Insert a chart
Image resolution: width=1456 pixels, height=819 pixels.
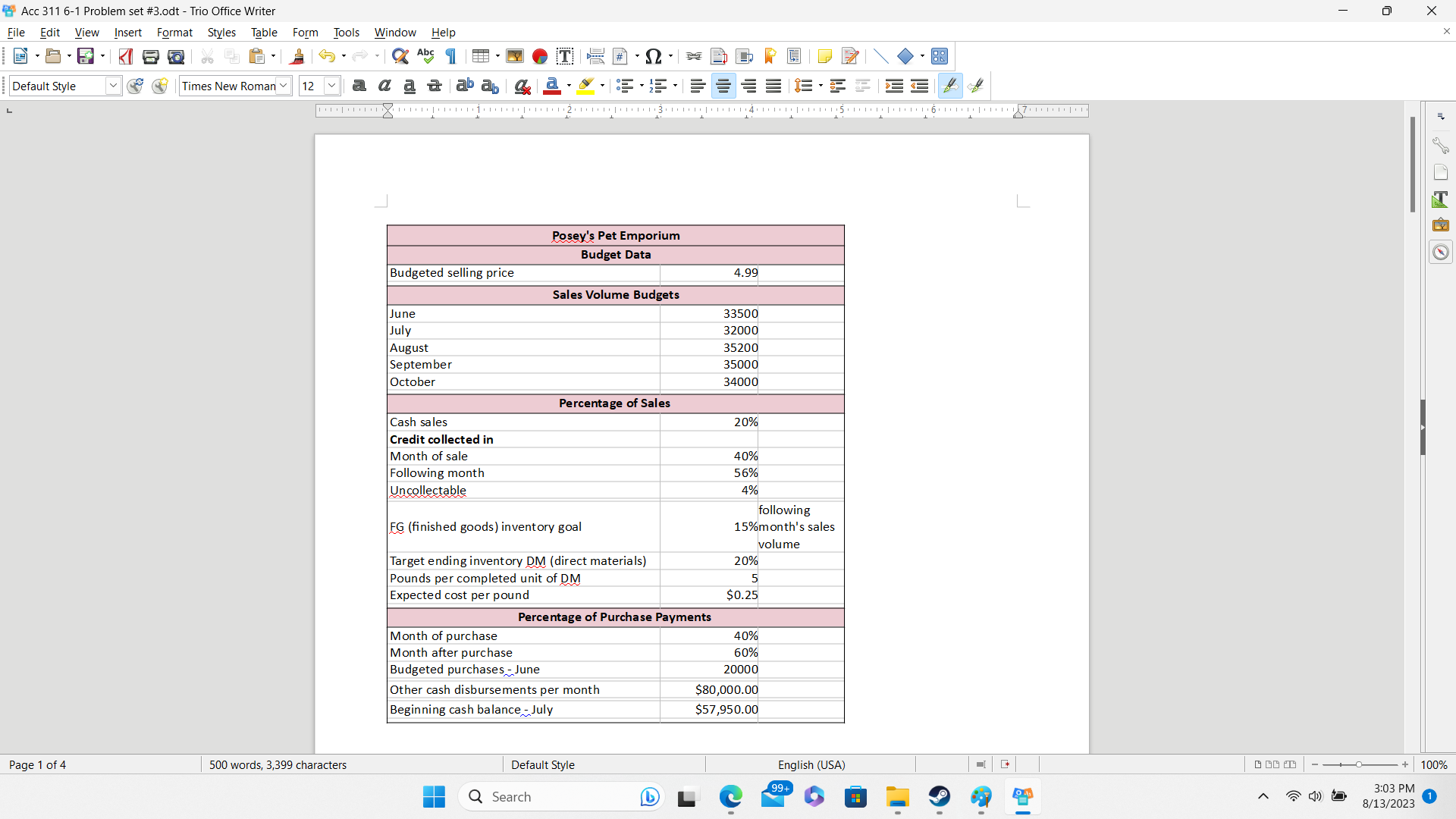(540, 56)
